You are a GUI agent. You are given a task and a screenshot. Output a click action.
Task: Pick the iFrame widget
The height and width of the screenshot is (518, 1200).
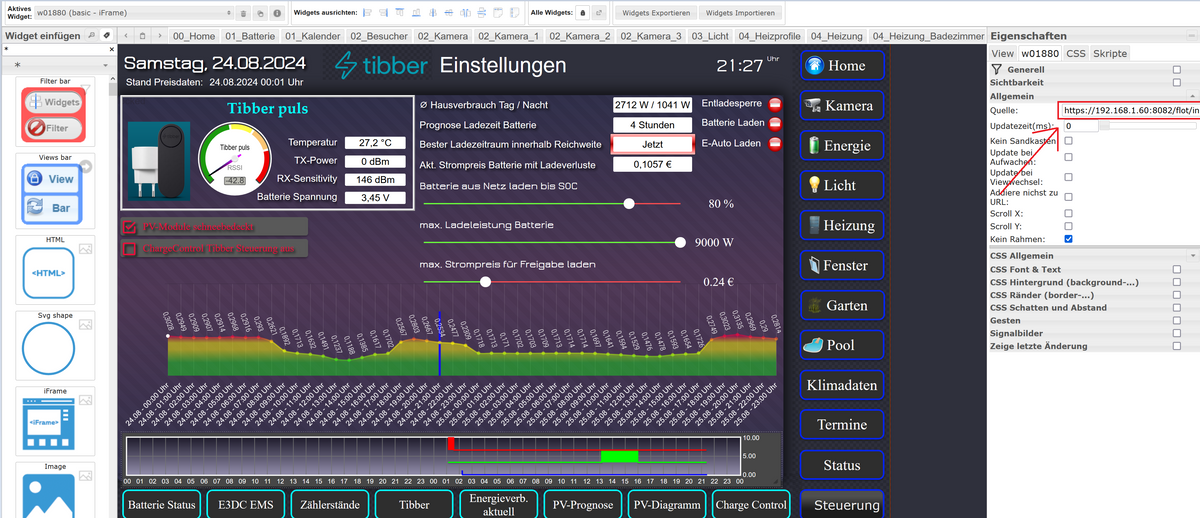click(55, 422)
